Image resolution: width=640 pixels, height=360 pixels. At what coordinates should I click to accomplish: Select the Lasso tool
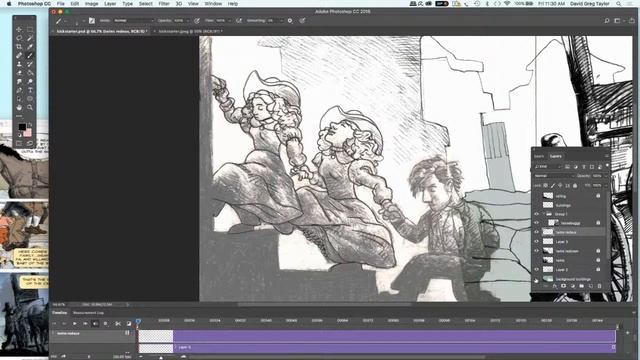(19, 38)
